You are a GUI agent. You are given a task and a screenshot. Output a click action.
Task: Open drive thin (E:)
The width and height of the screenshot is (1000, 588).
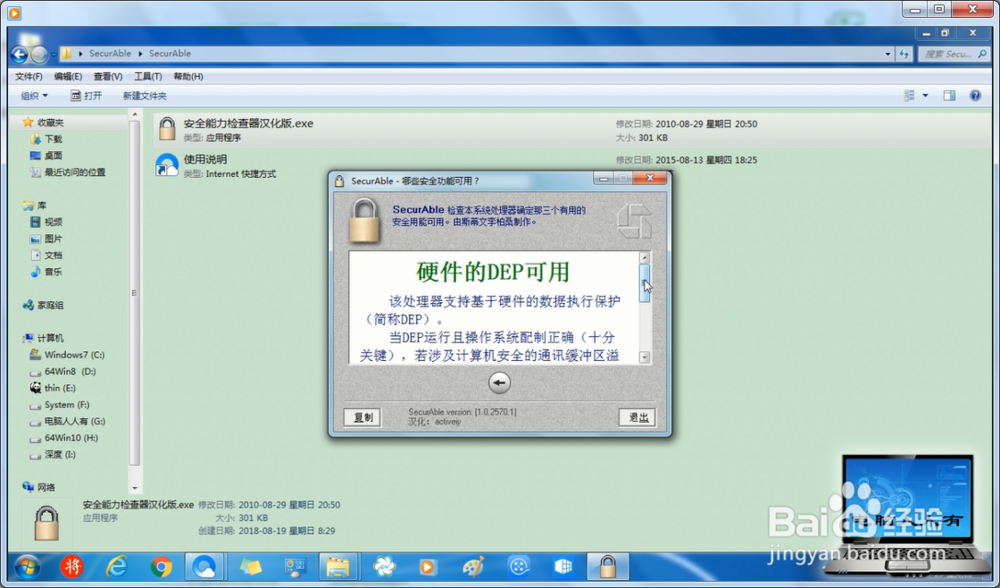pyautogui.click(x=60, y=388)
